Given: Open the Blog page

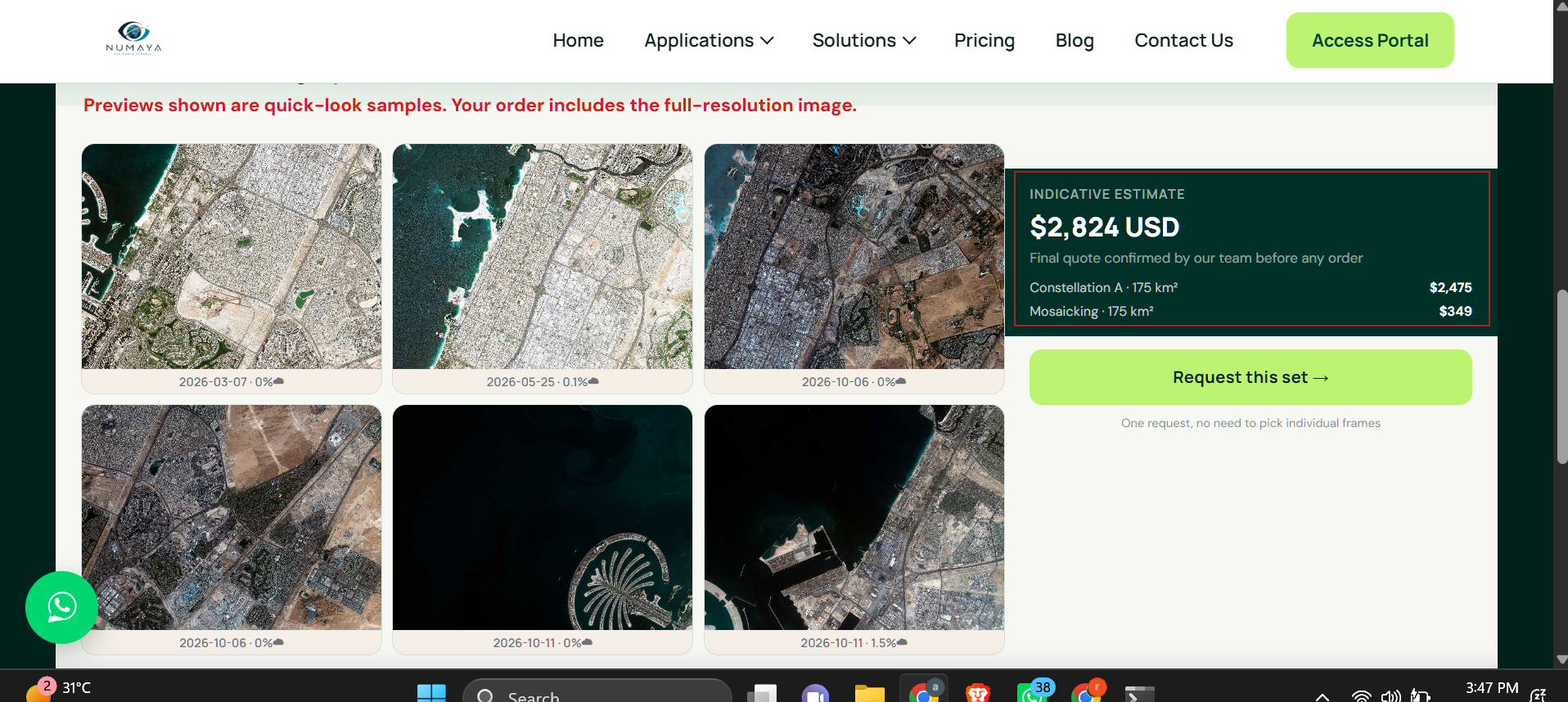Looking at the screenshot, I should click(x=1075, y=40).
